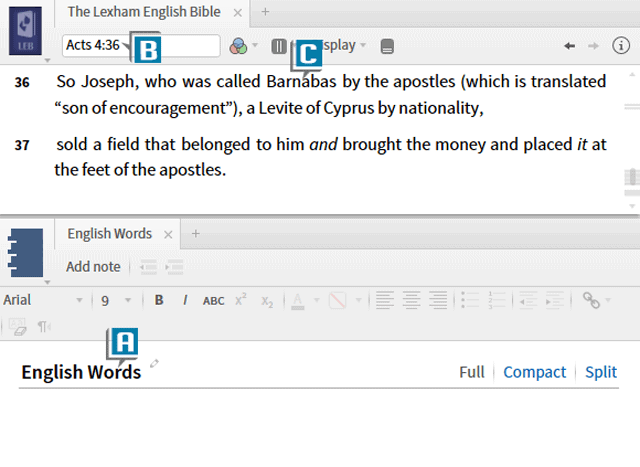The width and height of the screenshot is (640, 467).
Task: Center align the text
Action: point(411,300)
